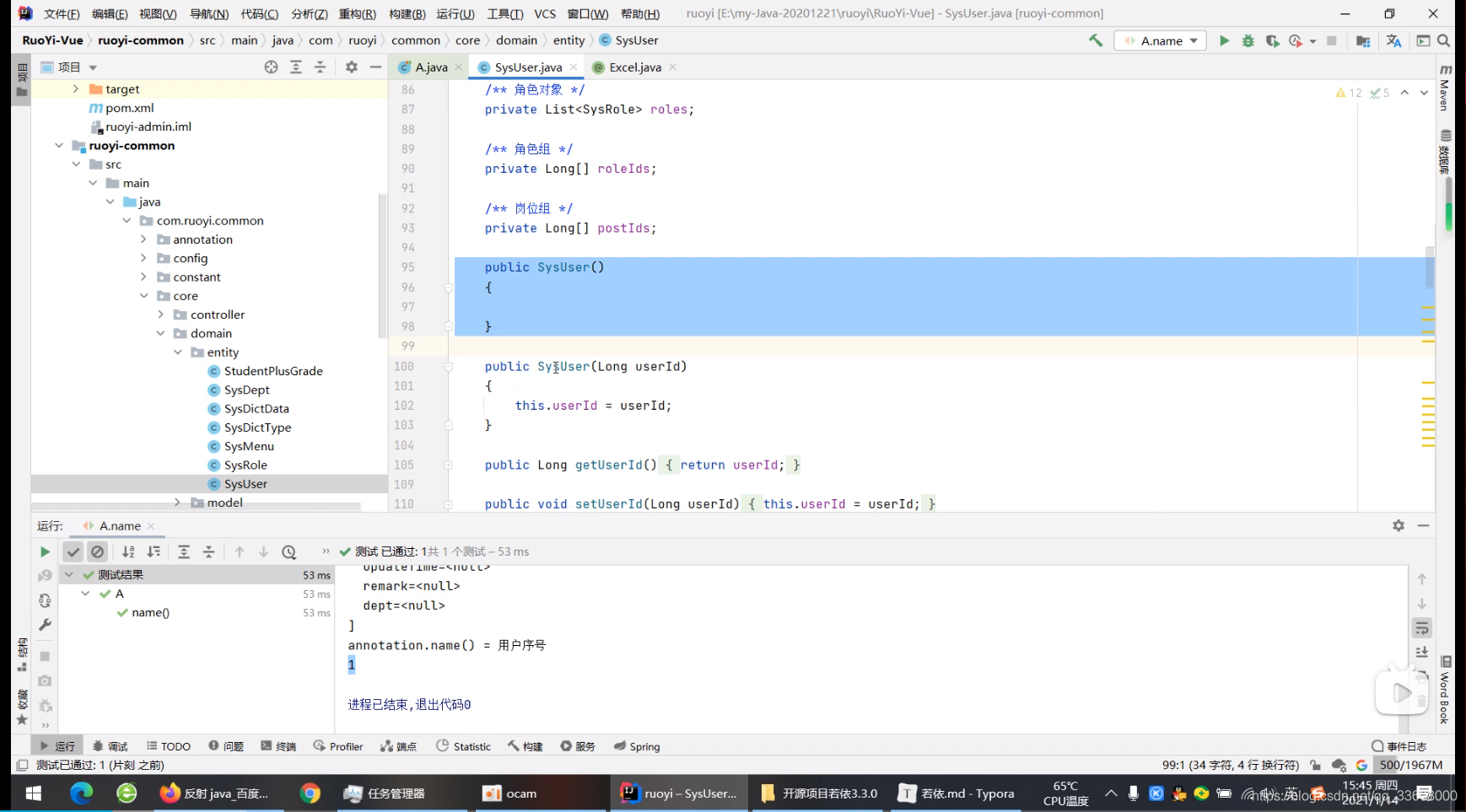Open the Word Book side panel
1466x812 pixels.
[1445, 691]
